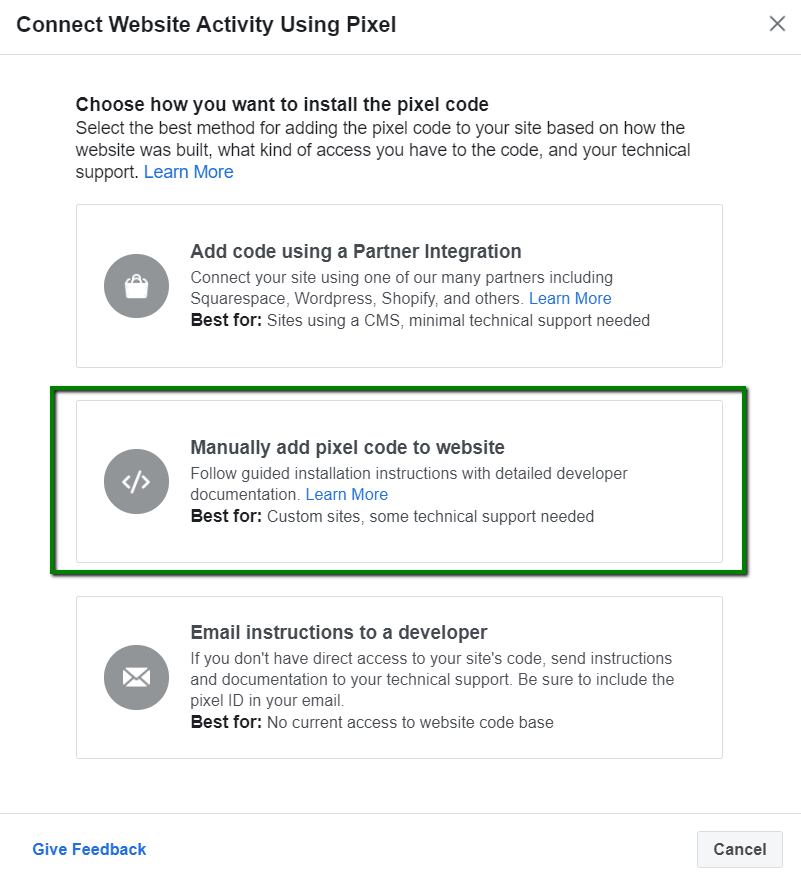Pick 'Email instructions to a developer' title
801x880 pixels.
(339, 632)
